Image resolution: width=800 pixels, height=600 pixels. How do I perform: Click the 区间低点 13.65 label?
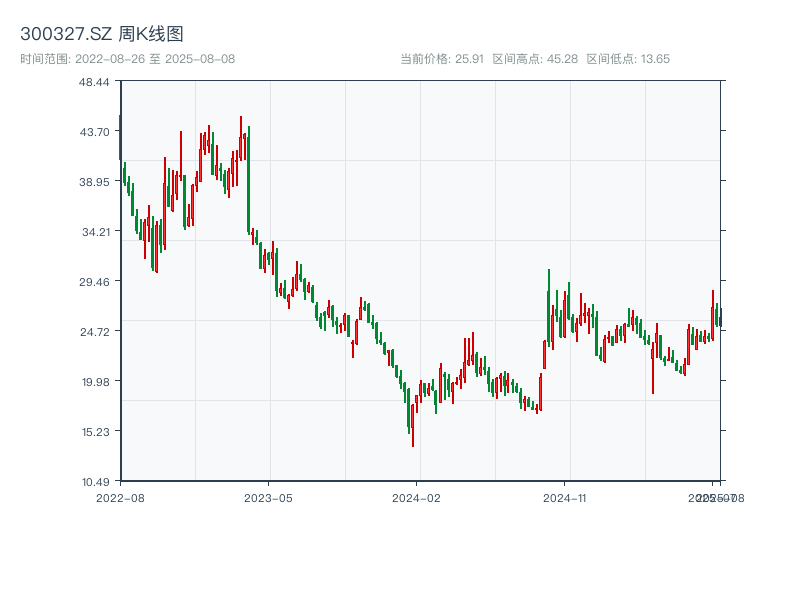[x=628, y=59]
